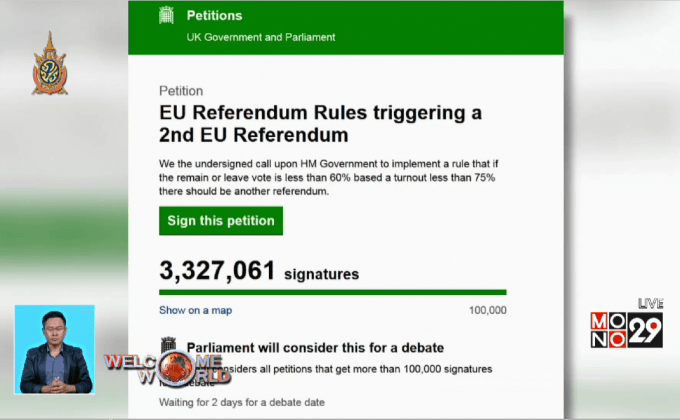Open the Show on a map link
The image size is (680, 420).
coord(195,310)
